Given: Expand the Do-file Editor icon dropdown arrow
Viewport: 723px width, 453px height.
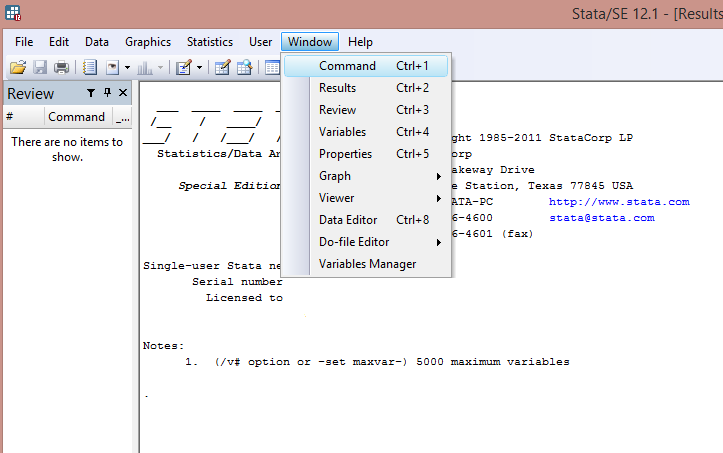Looking at the screenshot, I should (199, 68).
